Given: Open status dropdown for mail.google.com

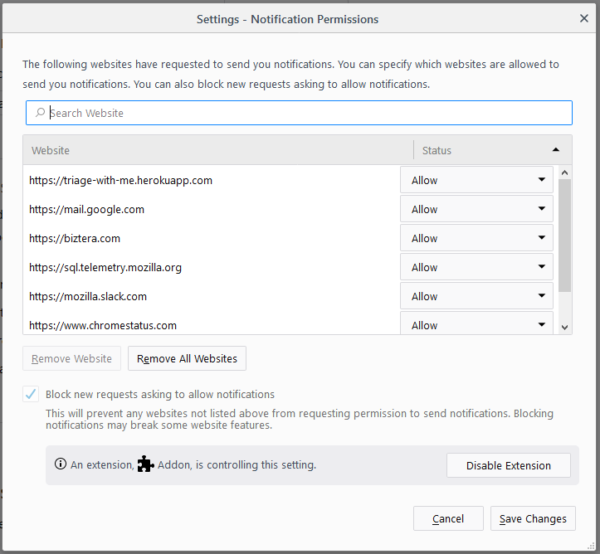Looking at the screenshot, I should (476, 209).
